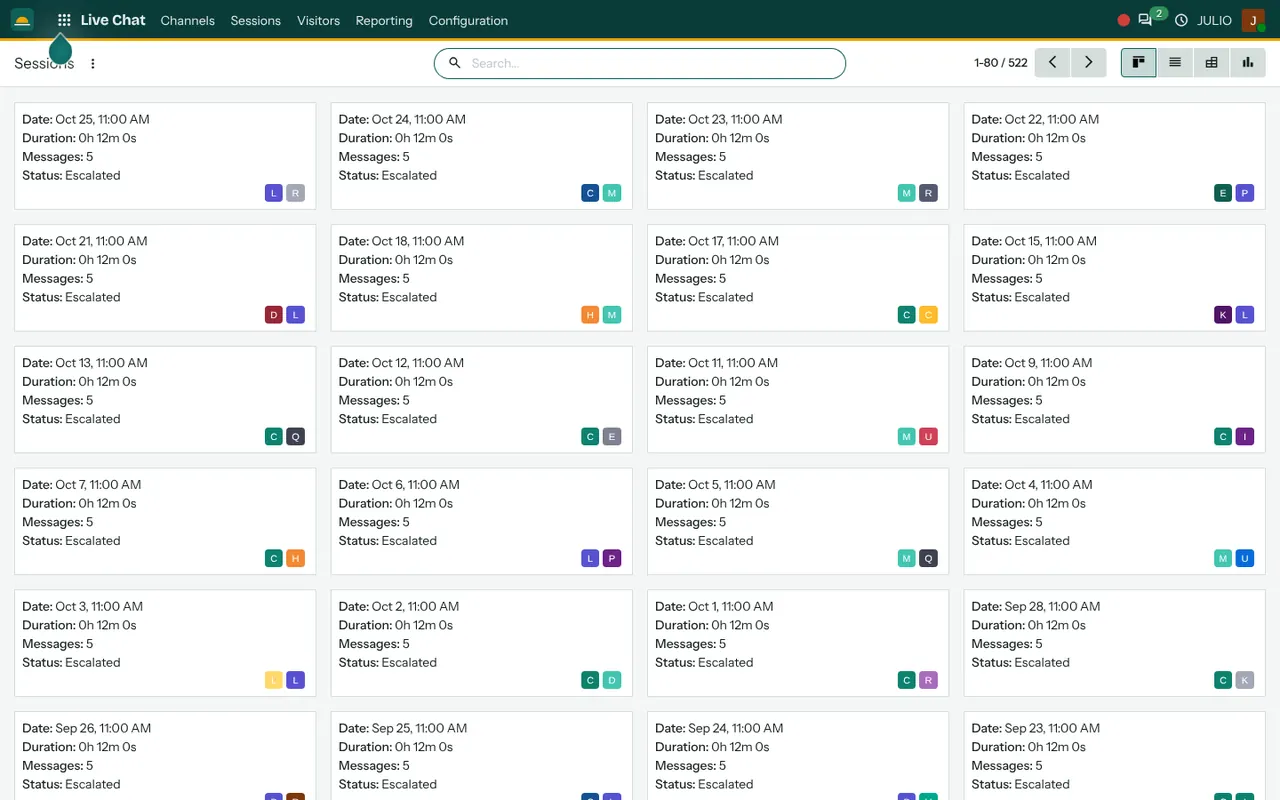
Task: Click E avatar on Oct 22 card
Action: pos(1223,193)
